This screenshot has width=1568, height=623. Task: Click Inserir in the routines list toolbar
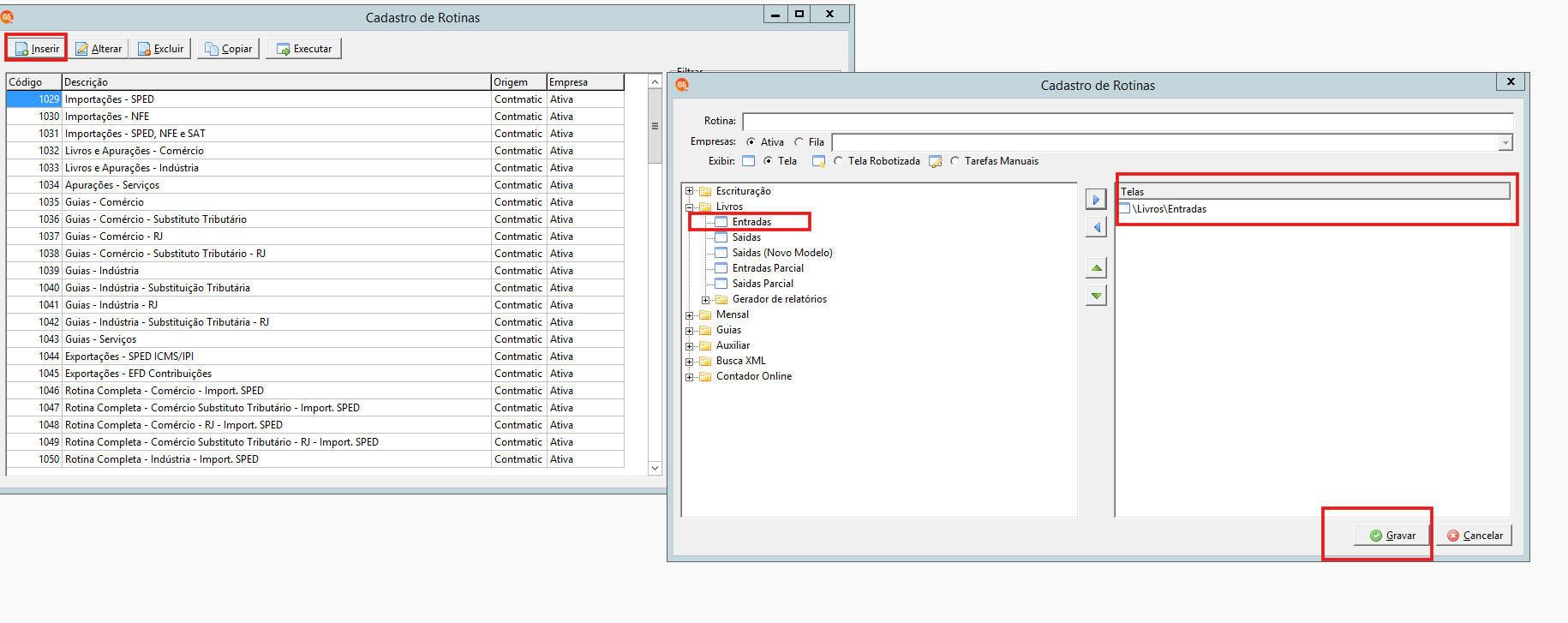pos(37,49)
